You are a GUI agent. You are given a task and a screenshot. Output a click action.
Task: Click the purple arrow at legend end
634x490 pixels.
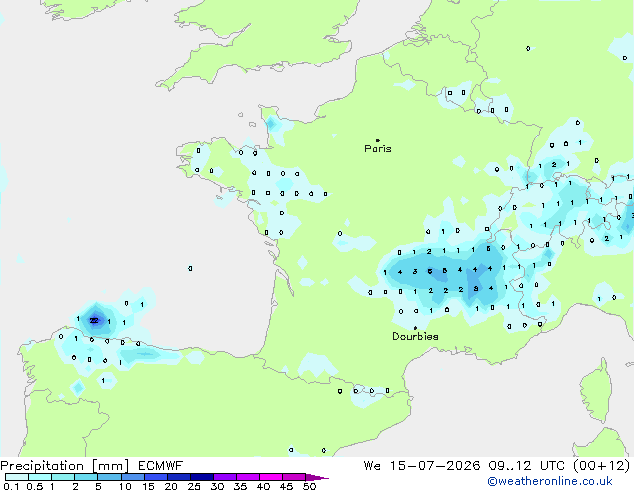point(317,477)
